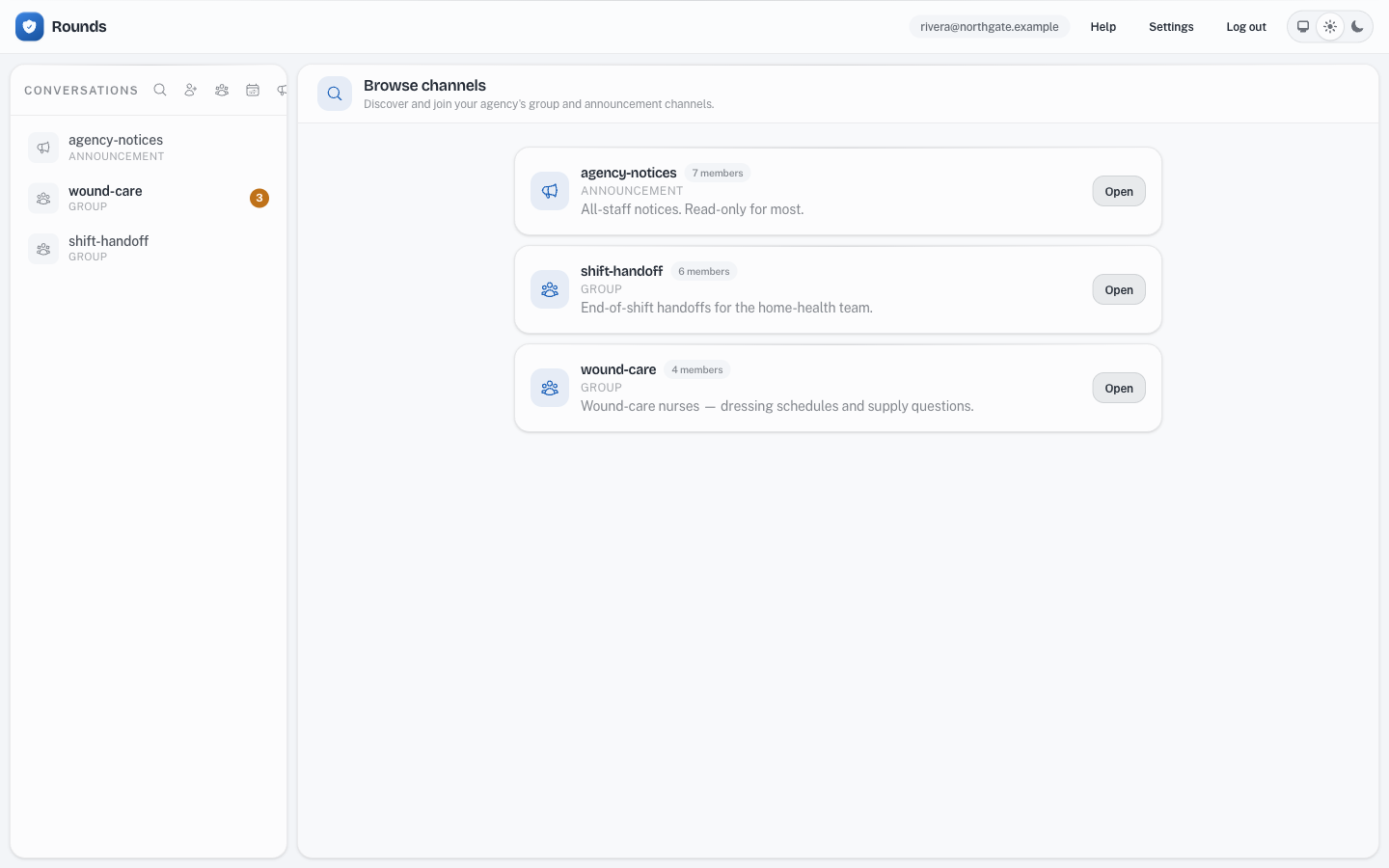Screen dimensions: 1389x868
Task: Click the 4 members tag
Action: point(697,370)
